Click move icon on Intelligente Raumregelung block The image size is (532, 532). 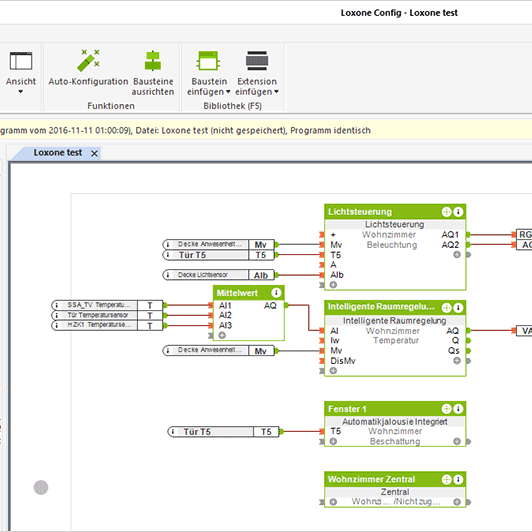tap(446, 307)
